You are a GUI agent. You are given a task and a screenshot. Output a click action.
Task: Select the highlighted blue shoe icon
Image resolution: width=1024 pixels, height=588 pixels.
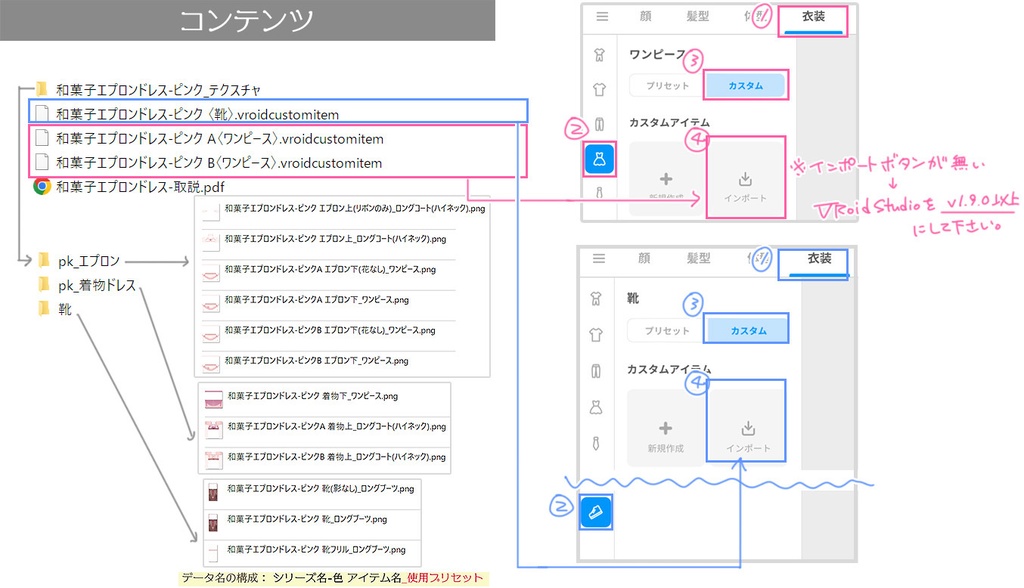point(596,512)
